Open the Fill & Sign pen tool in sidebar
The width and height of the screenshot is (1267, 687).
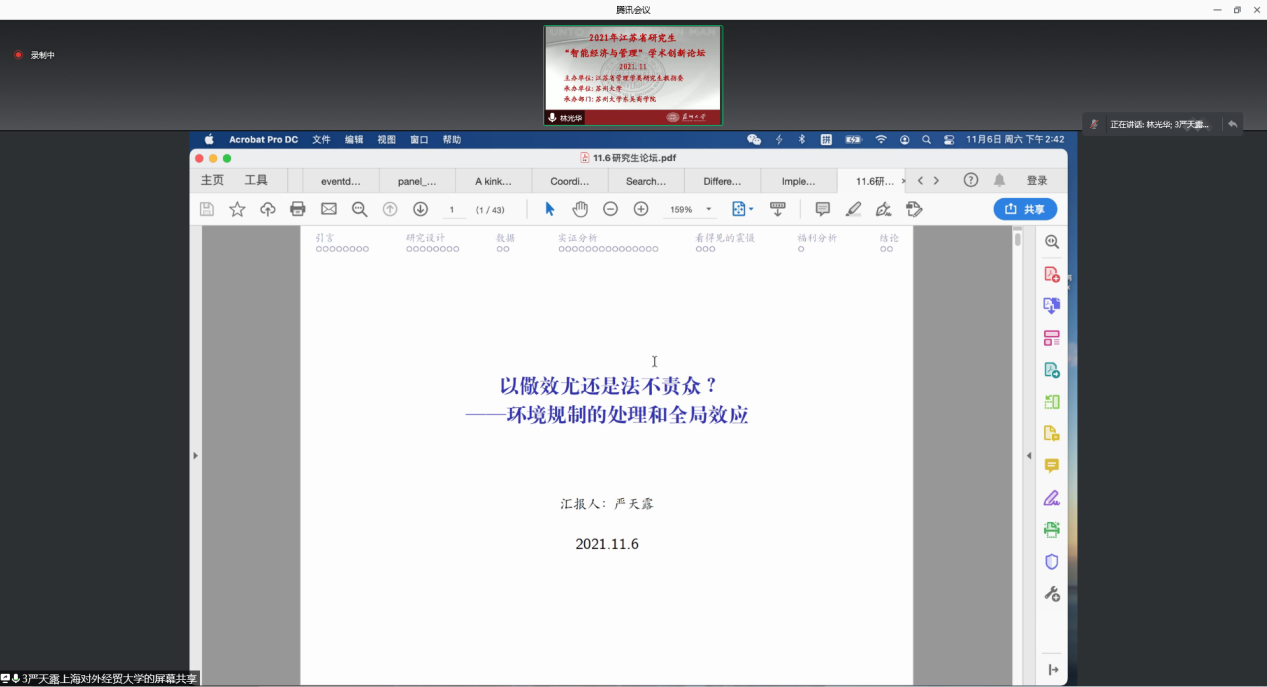tap(1051, 498)
